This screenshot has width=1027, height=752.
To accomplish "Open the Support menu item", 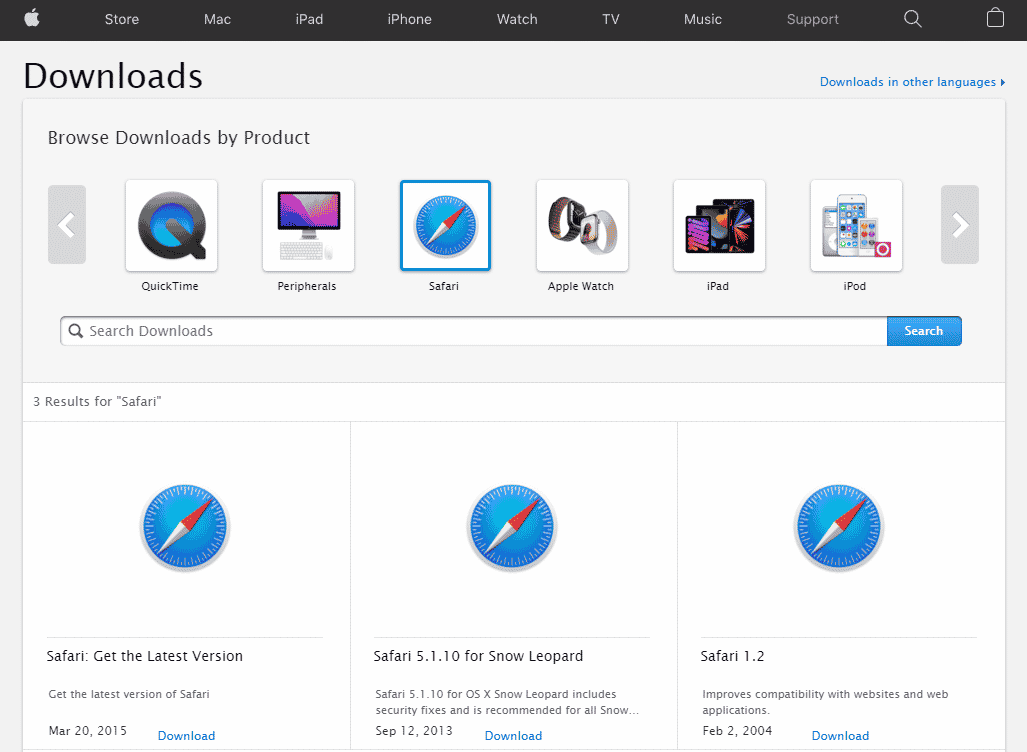I will tap(813, 20).
